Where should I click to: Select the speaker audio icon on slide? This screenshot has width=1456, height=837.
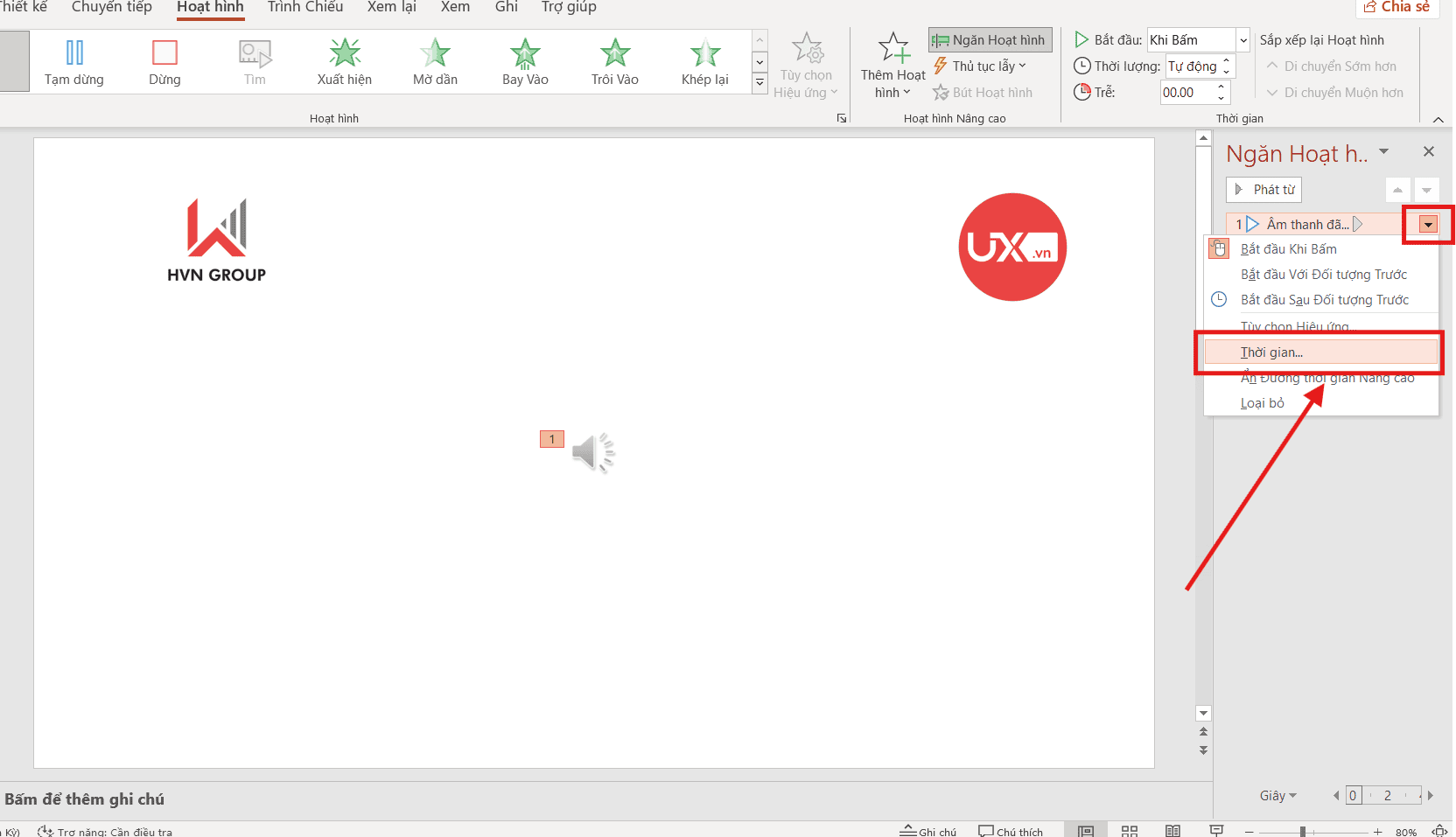593,452
